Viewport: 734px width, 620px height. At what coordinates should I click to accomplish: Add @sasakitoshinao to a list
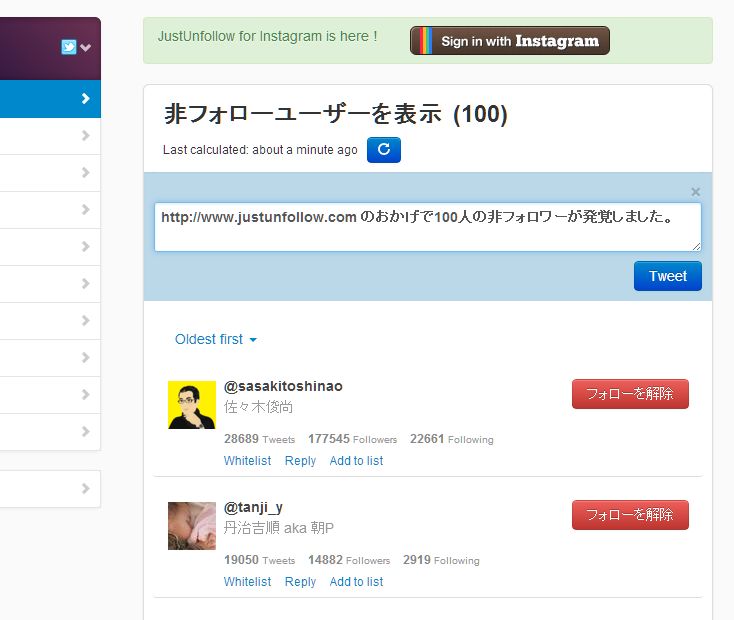356,461
